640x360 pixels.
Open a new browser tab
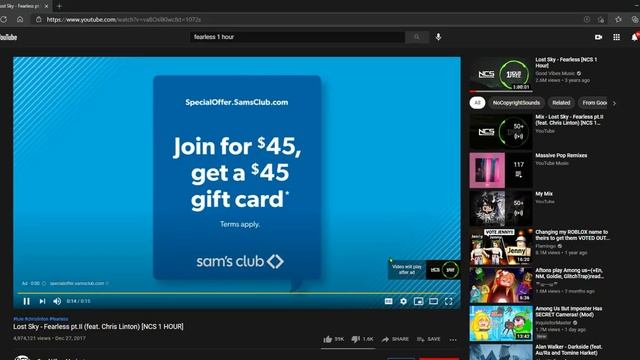click(x=59, y=6)
